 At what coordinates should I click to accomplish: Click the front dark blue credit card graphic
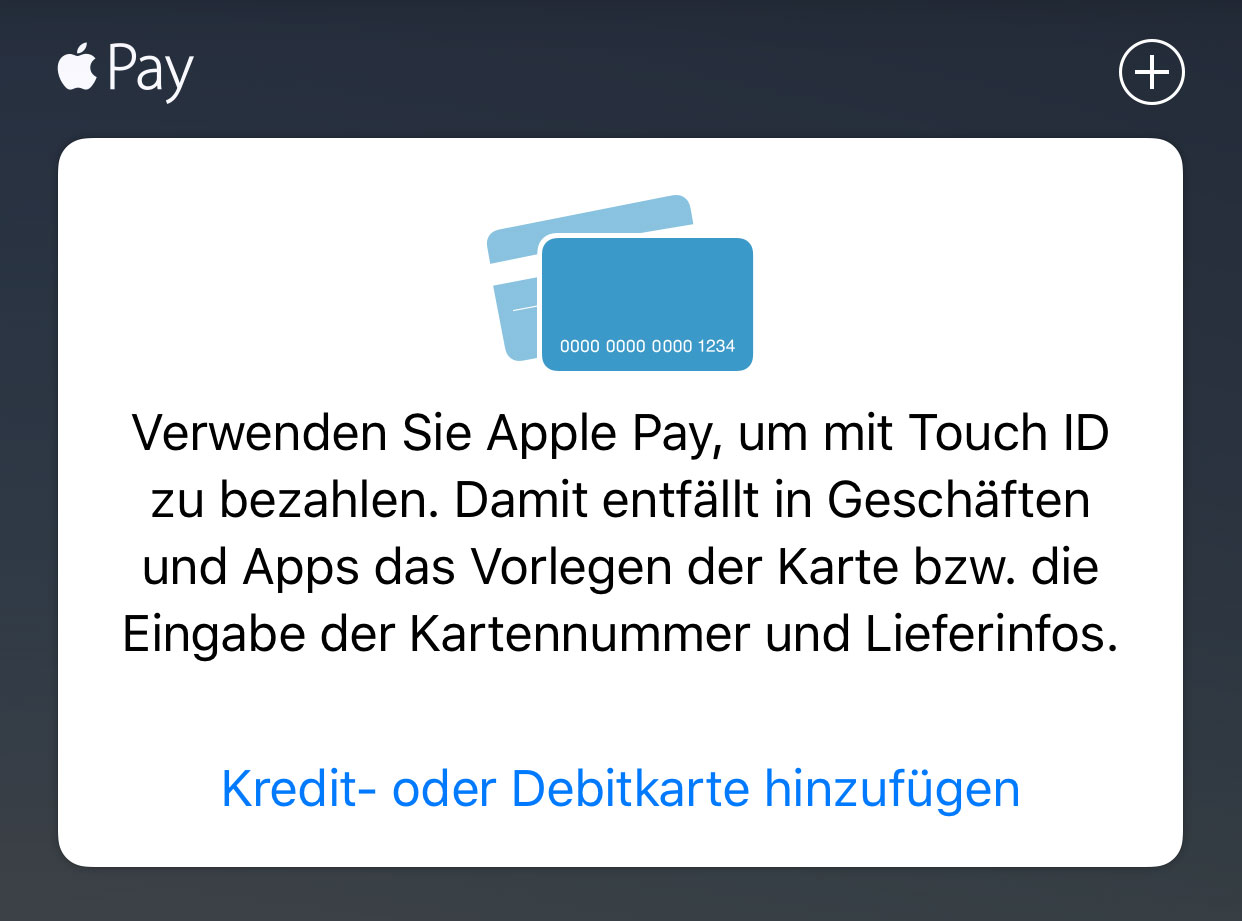pyautogui.click(x=647, y=304)
